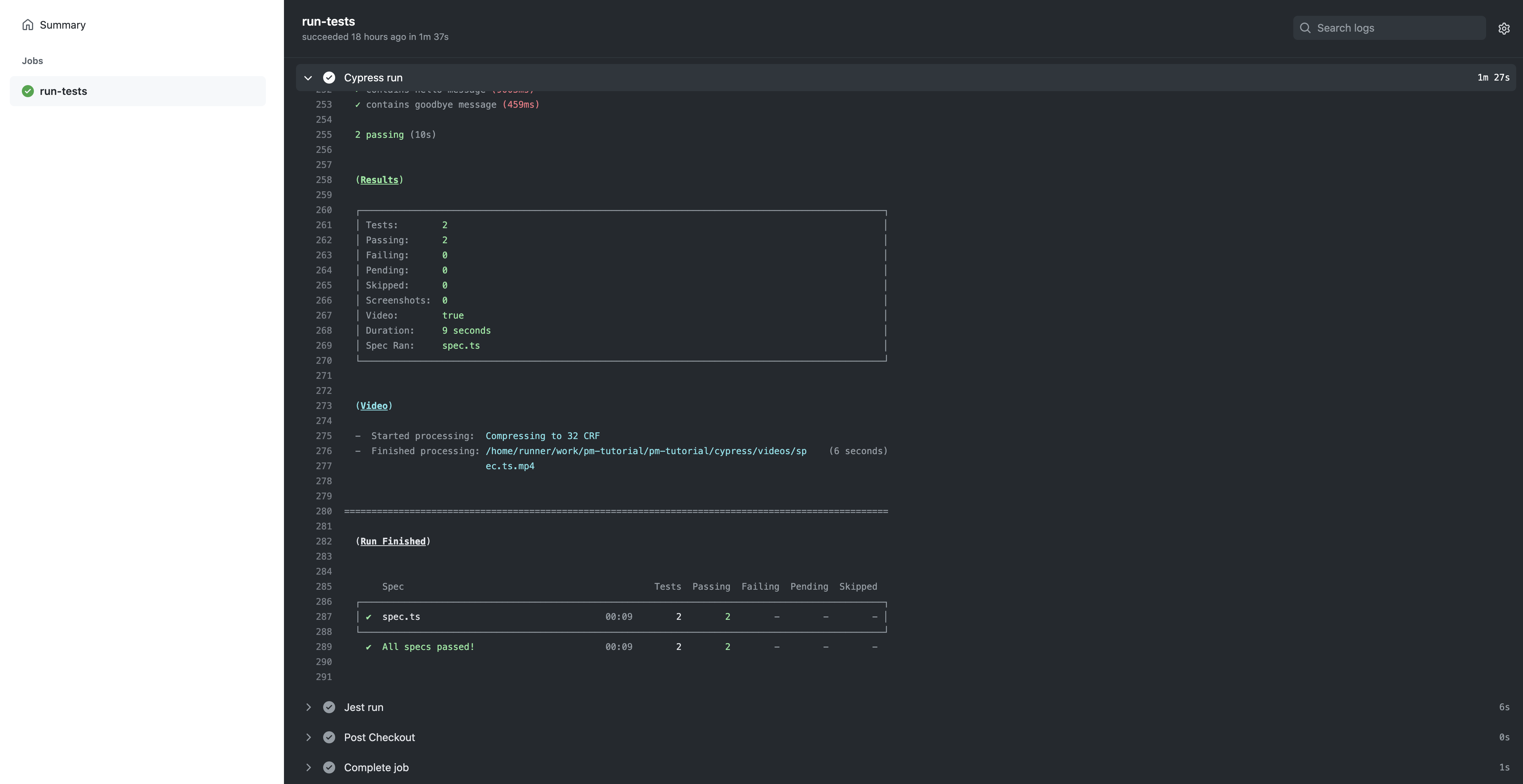
Task: Click the cypress videos file path text
Action: tap(646, 451)
